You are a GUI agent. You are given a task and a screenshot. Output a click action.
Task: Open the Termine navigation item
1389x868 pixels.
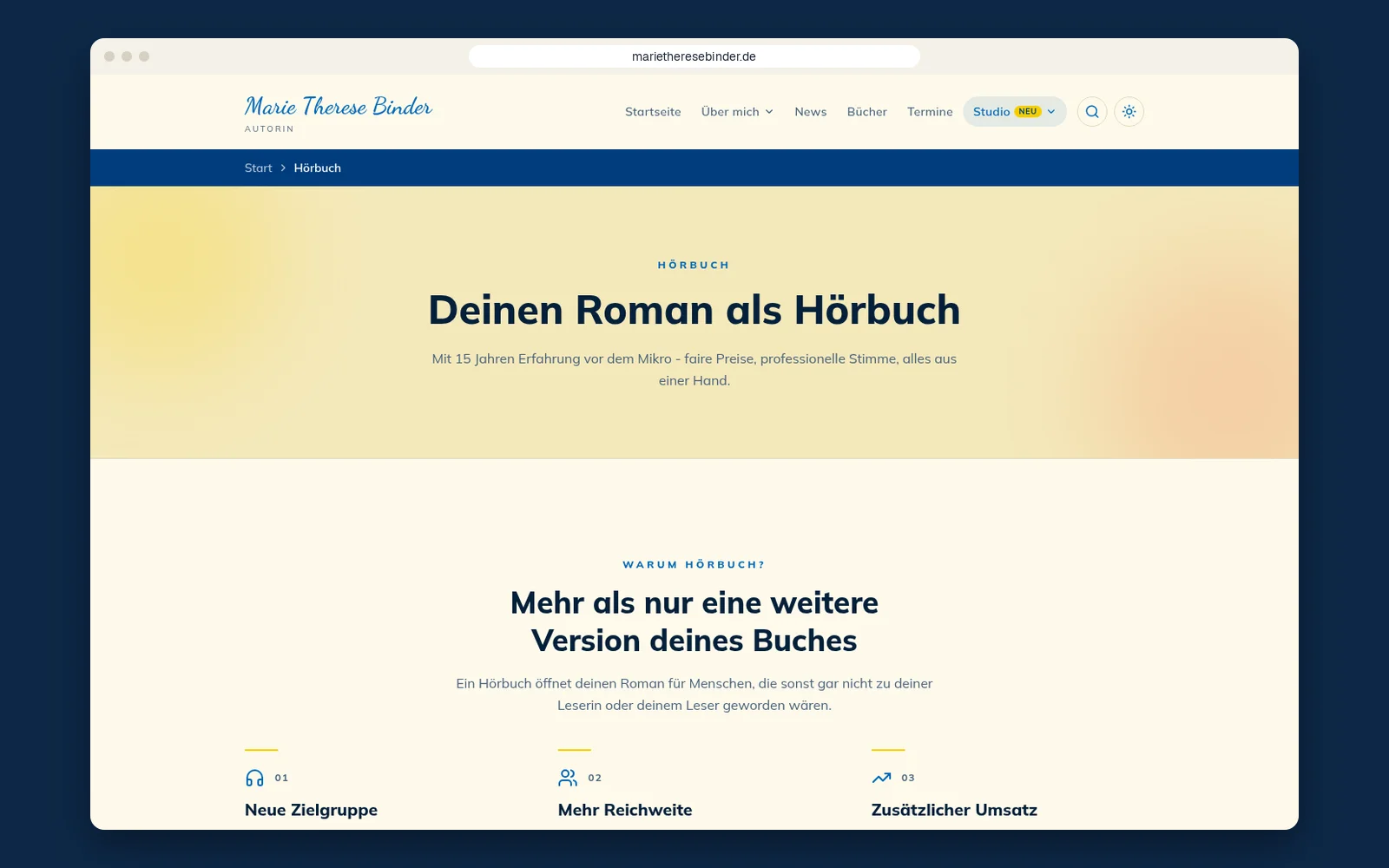pos(930,112)
